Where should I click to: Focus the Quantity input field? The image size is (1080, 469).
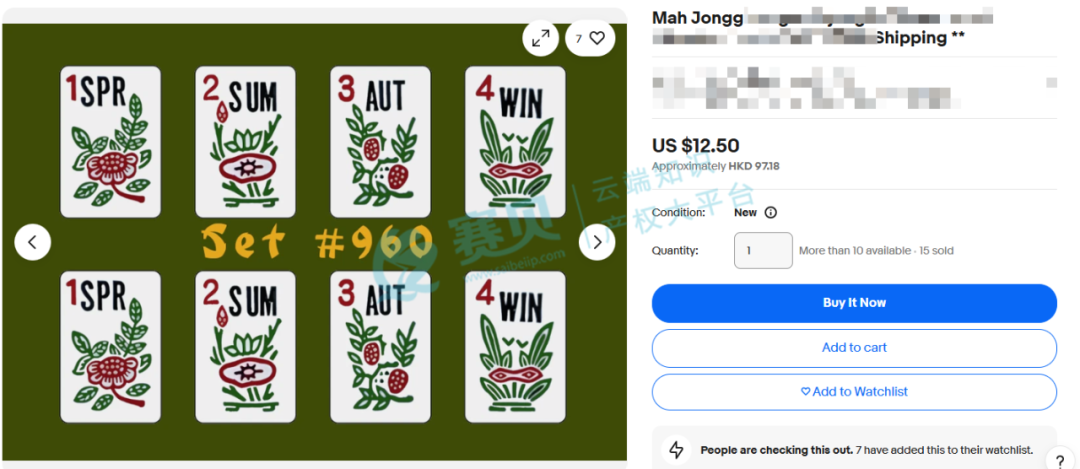(x=763, y=251)
